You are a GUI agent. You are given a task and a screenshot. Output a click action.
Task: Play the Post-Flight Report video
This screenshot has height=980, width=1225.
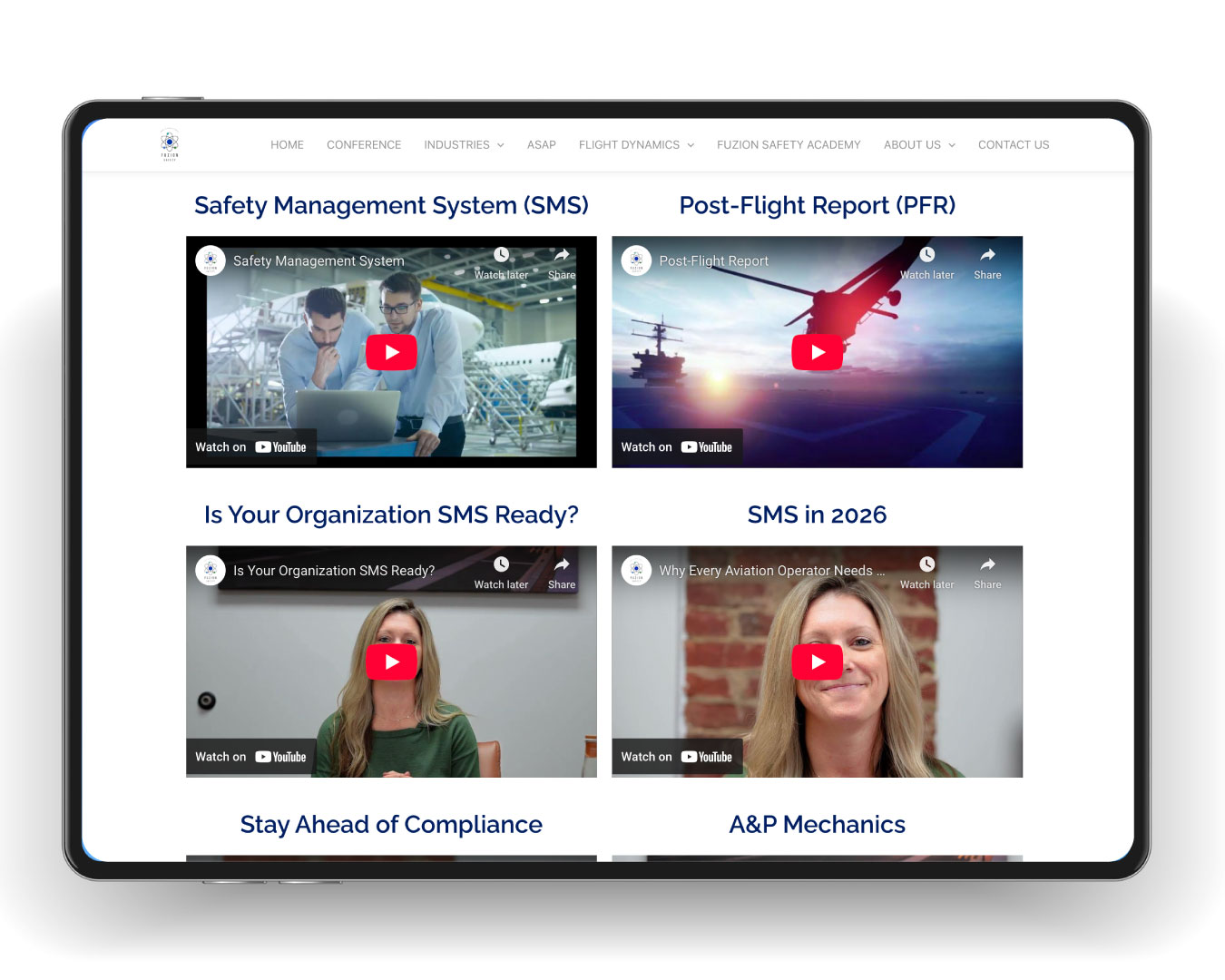pyautogui.click(x=817, y=352)
